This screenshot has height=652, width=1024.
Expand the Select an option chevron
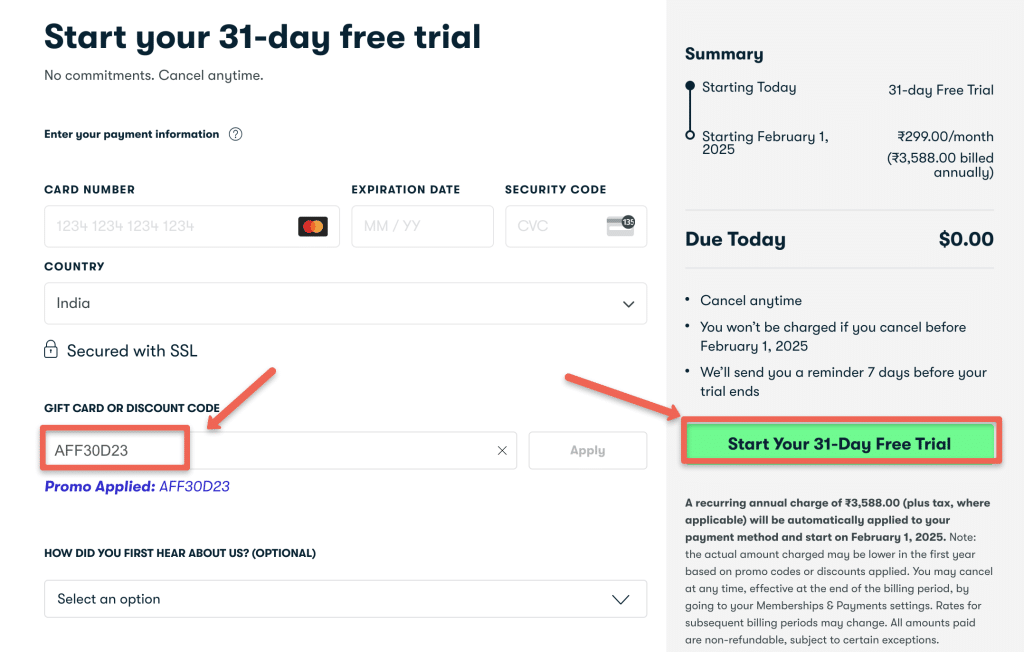coord(619,598)
